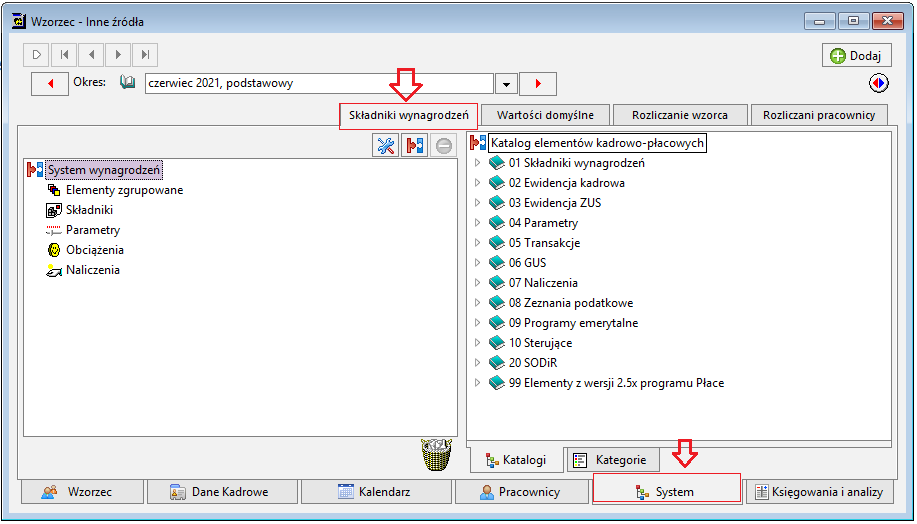Go to previous period with red left arrow
This screenshot has height=524, width=917.
pos(50,84)
